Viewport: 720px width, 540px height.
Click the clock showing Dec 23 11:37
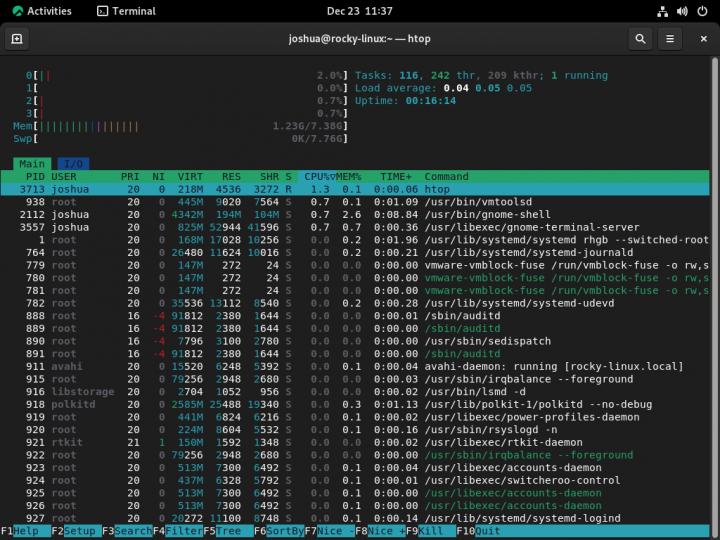pos(359,11)
